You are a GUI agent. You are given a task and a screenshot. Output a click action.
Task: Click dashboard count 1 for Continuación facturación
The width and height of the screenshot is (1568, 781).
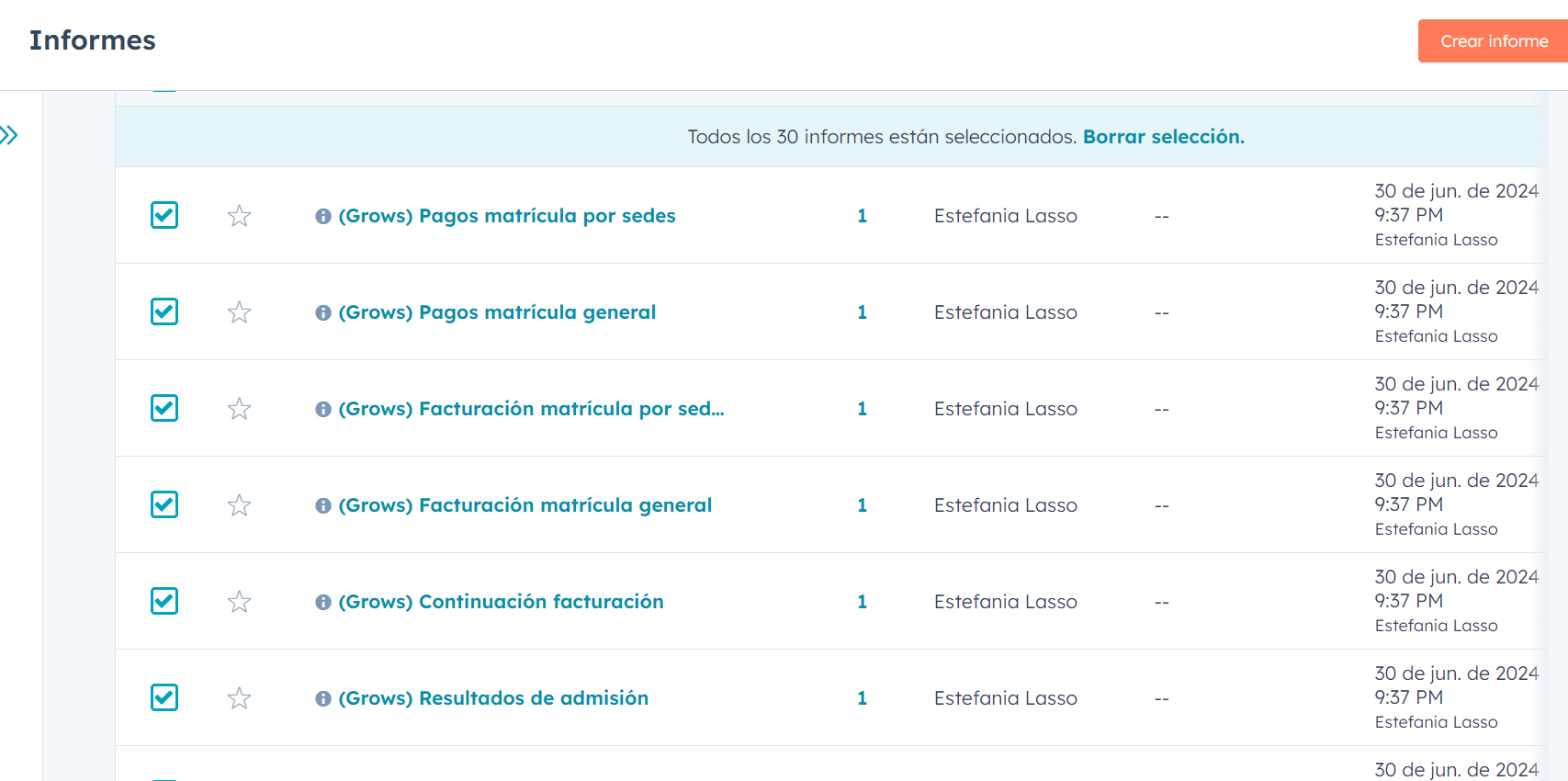point(862,602)
